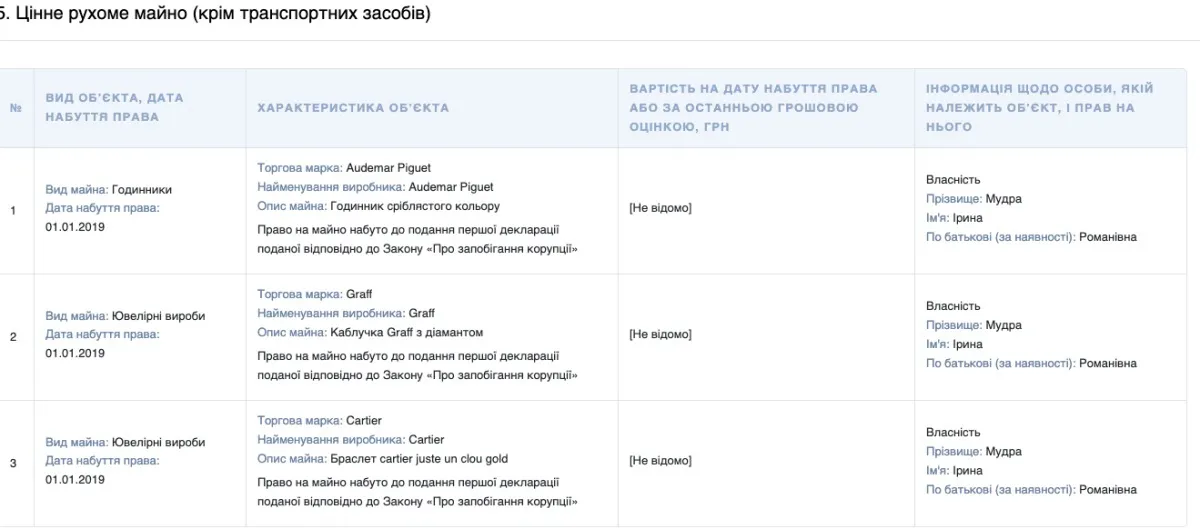This screenshot has height=529, width=1200.
Task: Select surname "Мудра" in the first row
Action: [1003, 199]
